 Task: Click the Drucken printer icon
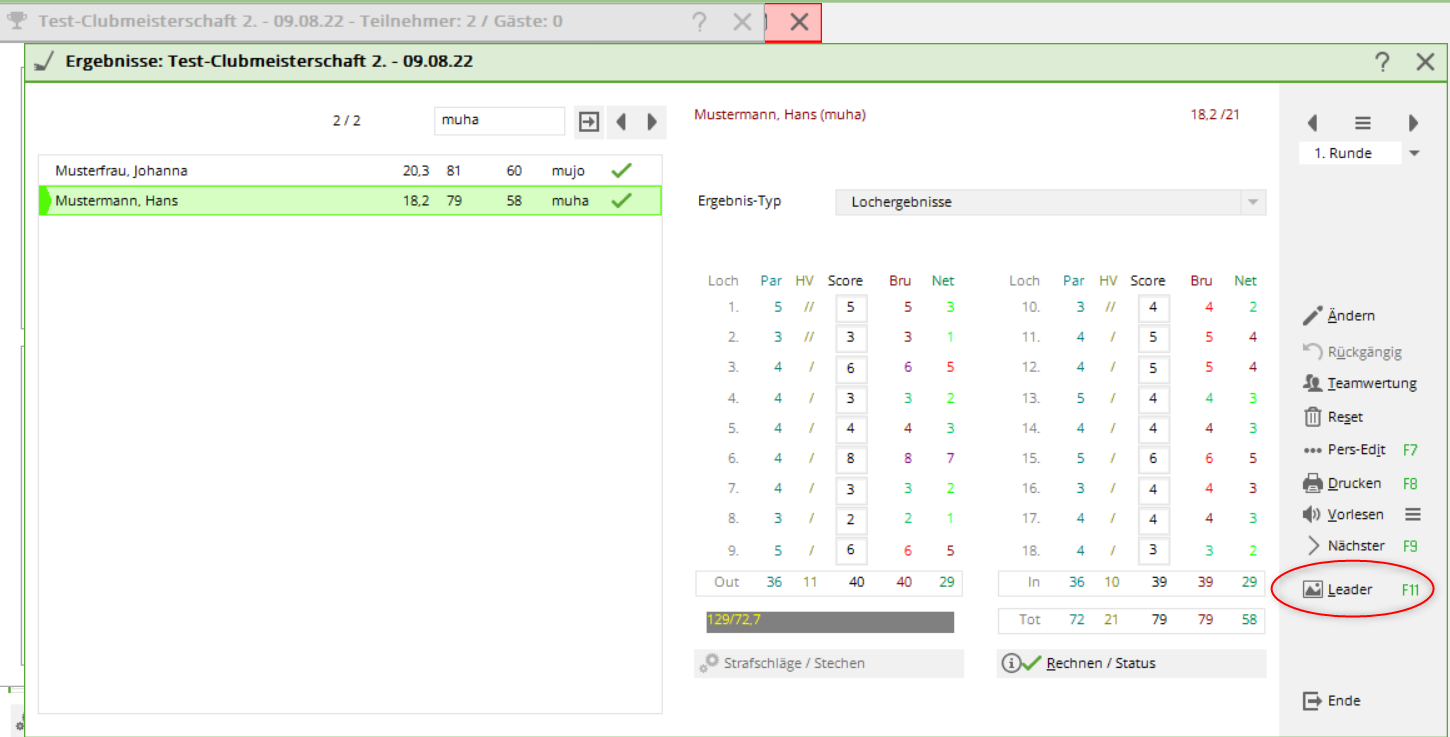(1313, 483)
